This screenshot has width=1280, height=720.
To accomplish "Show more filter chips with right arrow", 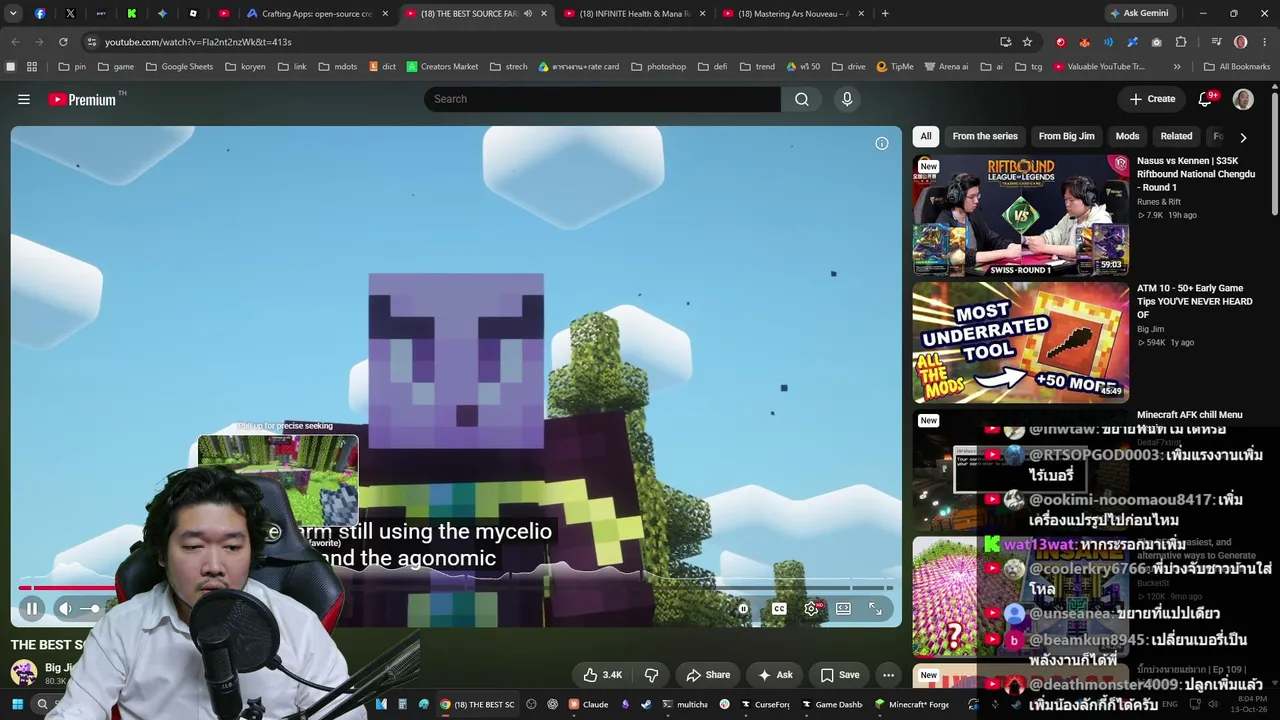I will click(1243, 137).
